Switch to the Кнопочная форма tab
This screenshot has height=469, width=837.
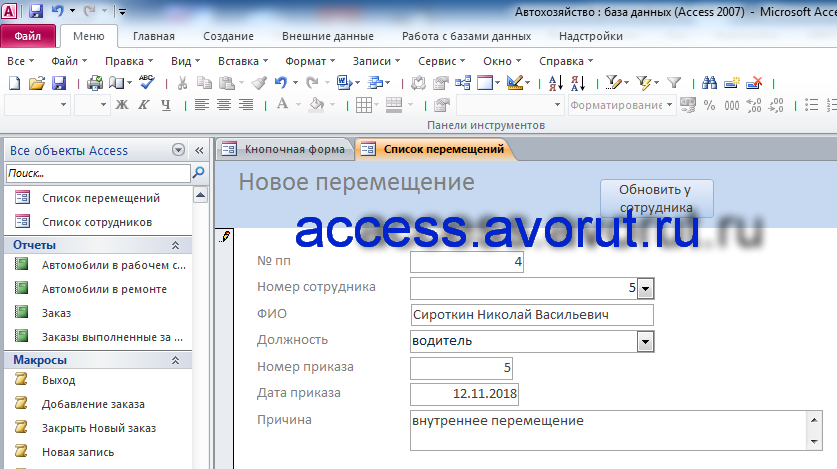[285, 149]
